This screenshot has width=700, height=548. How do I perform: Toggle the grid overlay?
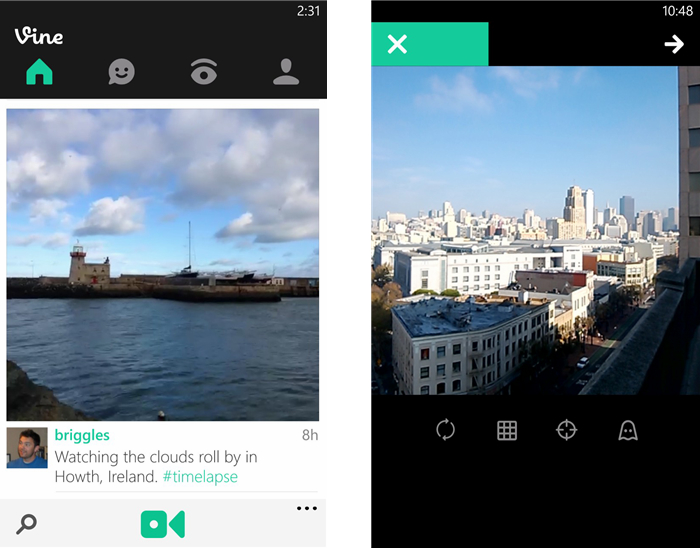point(507,431)
